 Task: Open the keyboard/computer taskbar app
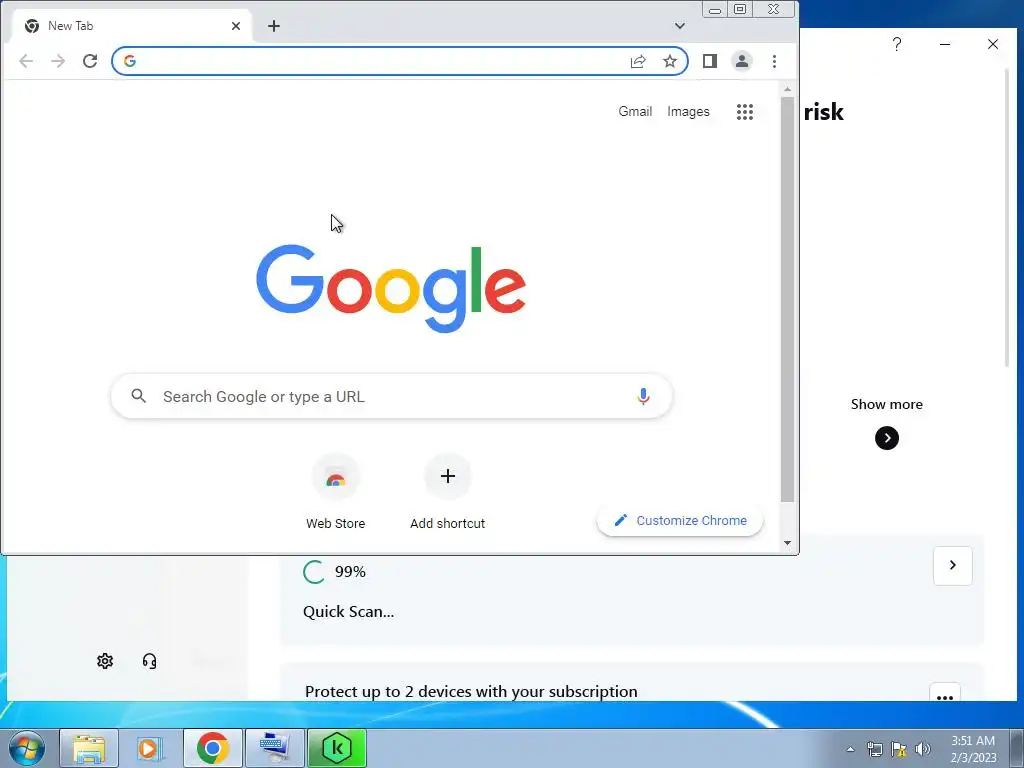click(274, 748)
